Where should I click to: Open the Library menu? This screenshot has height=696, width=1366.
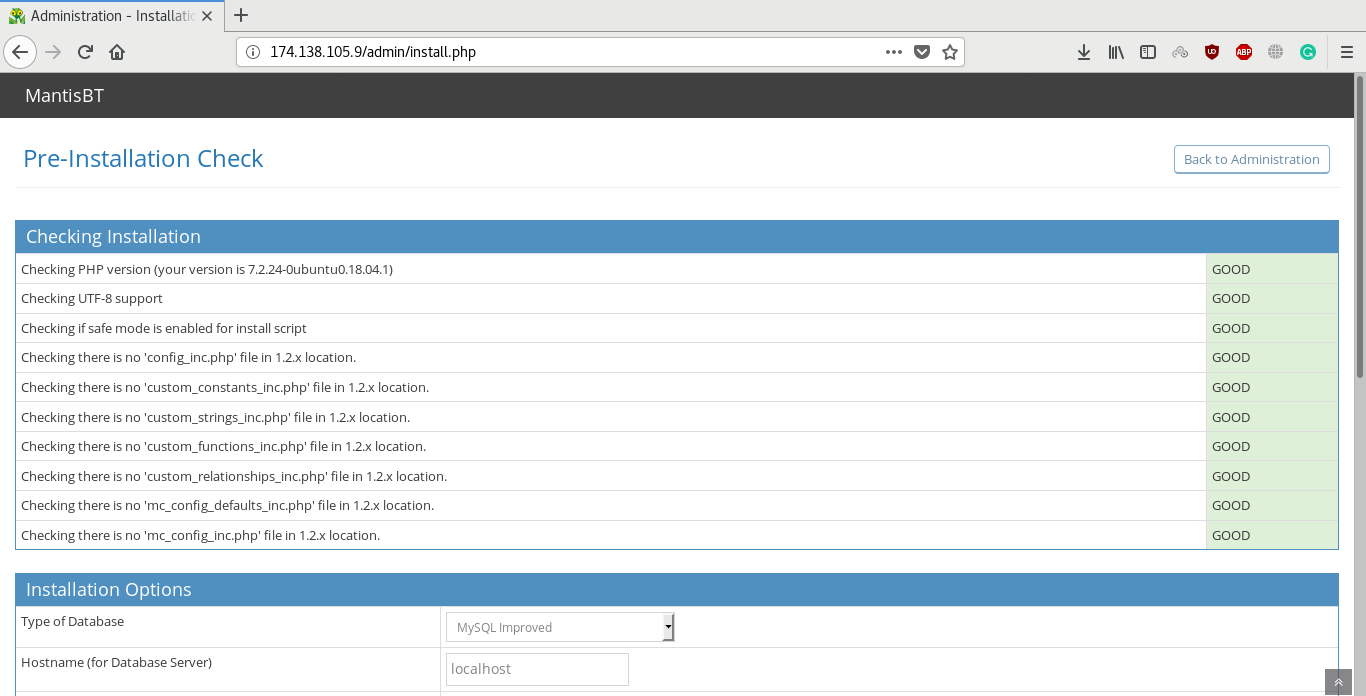click(x=1115, y=52)
